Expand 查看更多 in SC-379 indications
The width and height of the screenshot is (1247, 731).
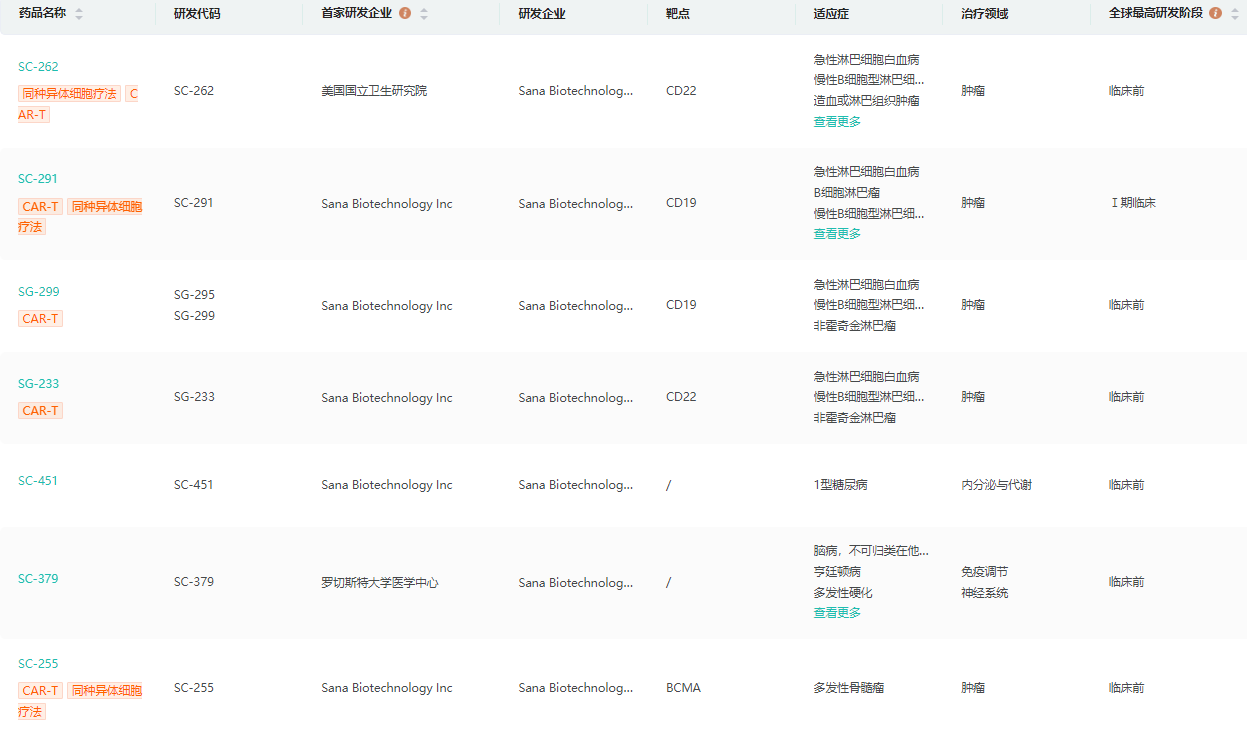pos(837,613)
